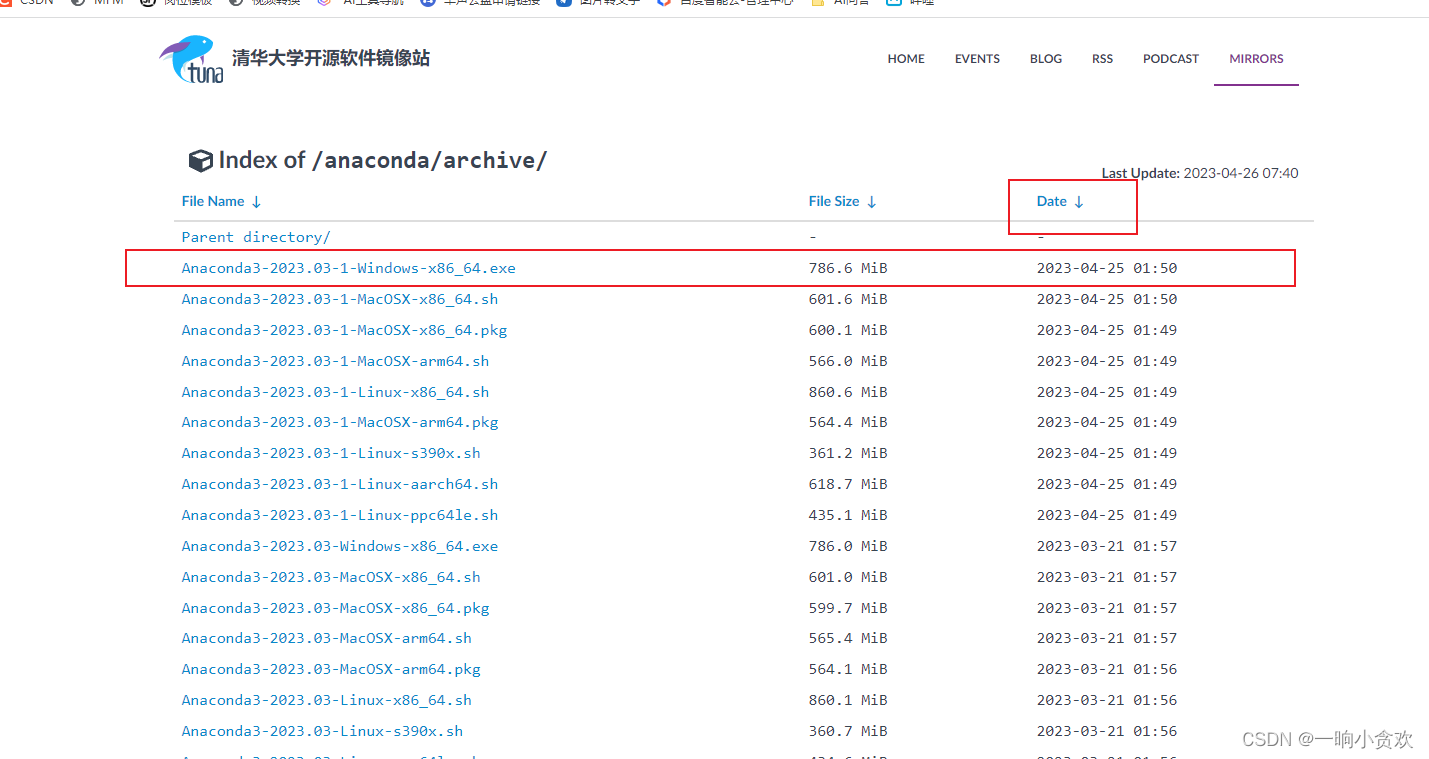Viewport: 1429px width, 759px height.
Task: Download Anaconda3-2023.03-MacOSX-arm64.sh
Action: (x=326, y=638)
